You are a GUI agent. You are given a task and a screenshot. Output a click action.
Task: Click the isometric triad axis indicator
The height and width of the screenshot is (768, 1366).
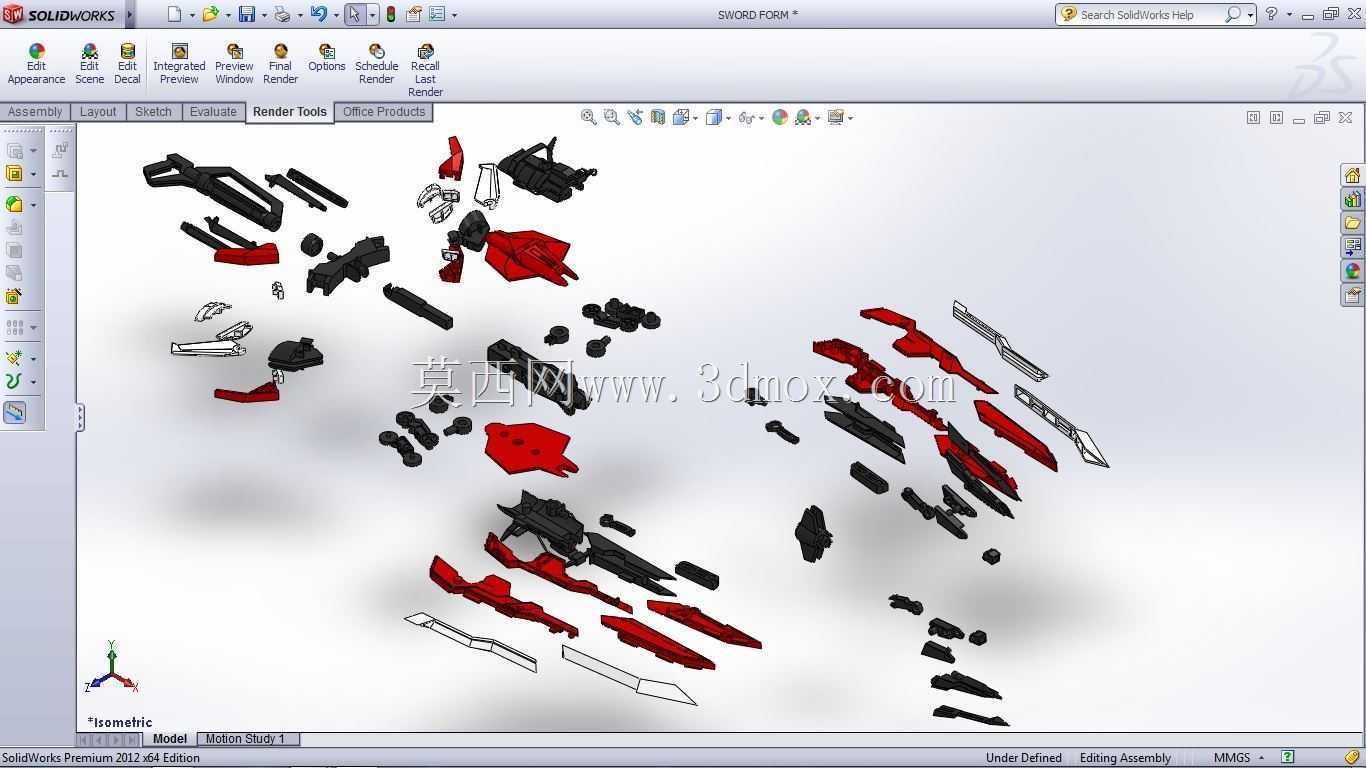point(111,668)
